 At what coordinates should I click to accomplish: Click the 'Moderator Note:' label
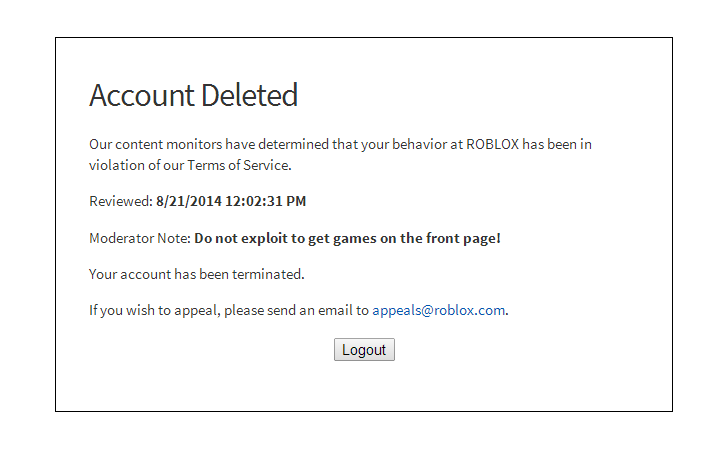(x=140, y=239)
